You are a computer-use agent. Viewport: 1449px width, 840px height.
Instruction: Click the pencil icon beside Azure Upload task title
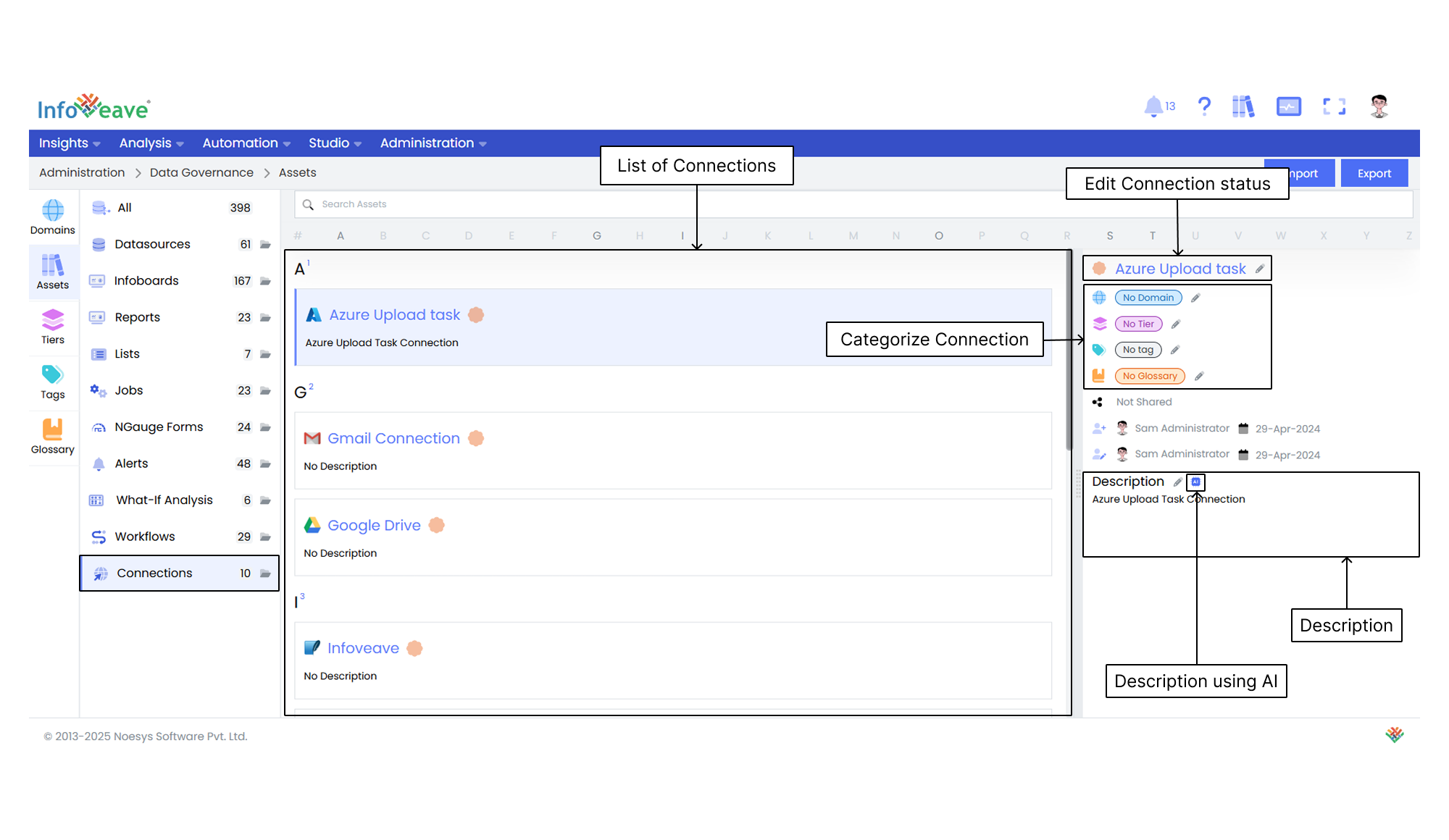pyautogui.click(x=1260, y=269)
